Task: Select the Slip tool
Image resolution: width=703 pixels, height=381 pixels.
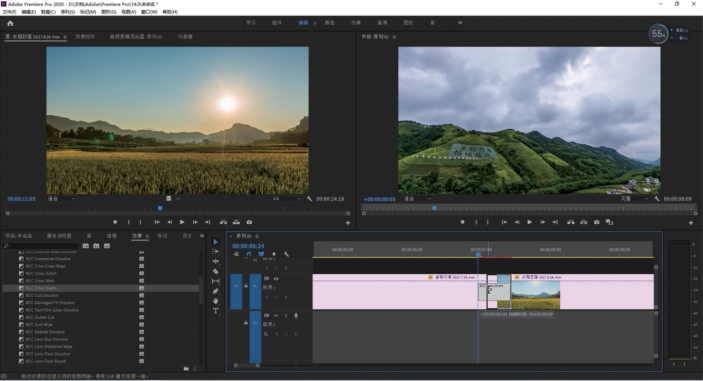Action: (215, 281)
